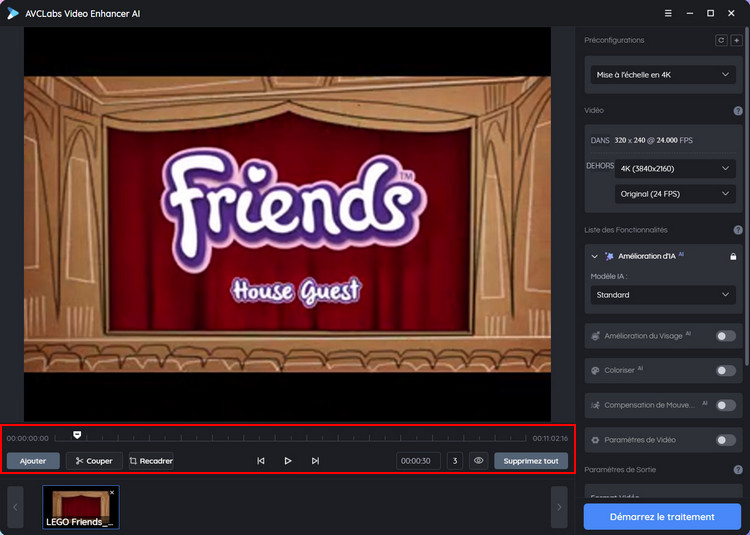Remove the LEGO Friends clip thumbnail
The image size is (750, 535).
[112, 492]
